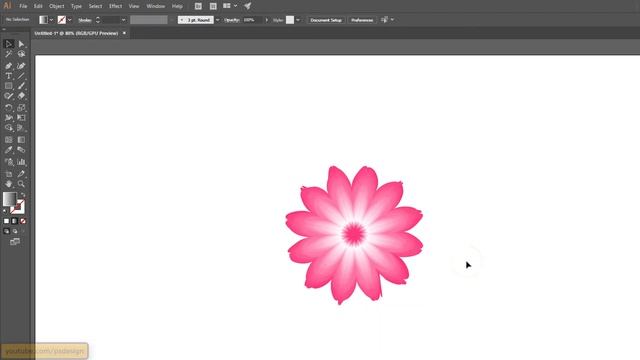Select the Eyedropper tool
Screen dimensions: 640x360
pyautogui.click(x=9, y=150)
